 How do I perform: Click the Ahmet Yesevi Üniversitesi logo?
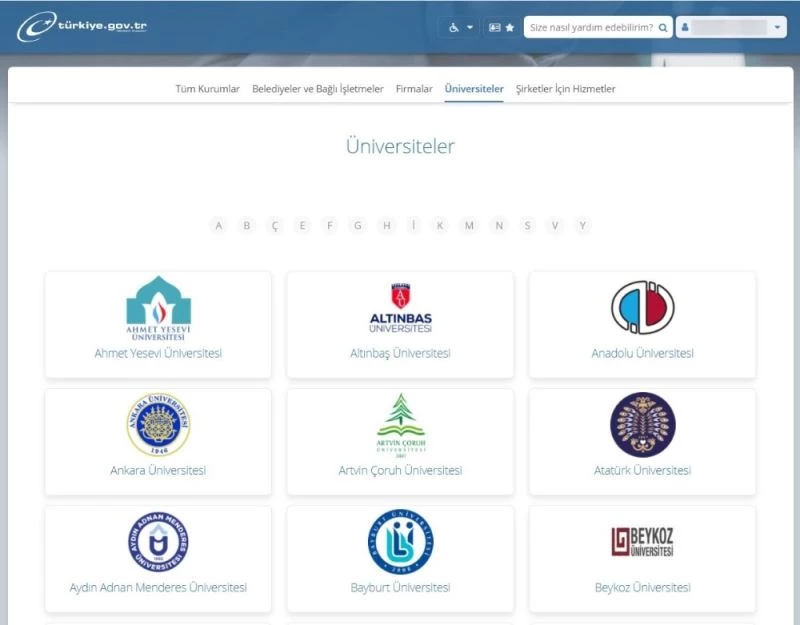pyautogui.click(x=158, y=308)
